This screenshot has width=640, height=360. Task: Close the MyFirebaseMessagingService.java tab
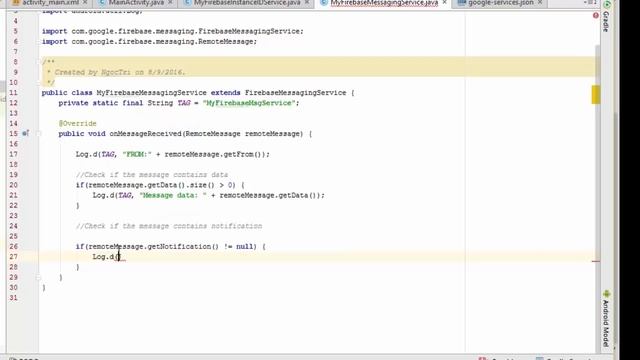coord(444,2)
